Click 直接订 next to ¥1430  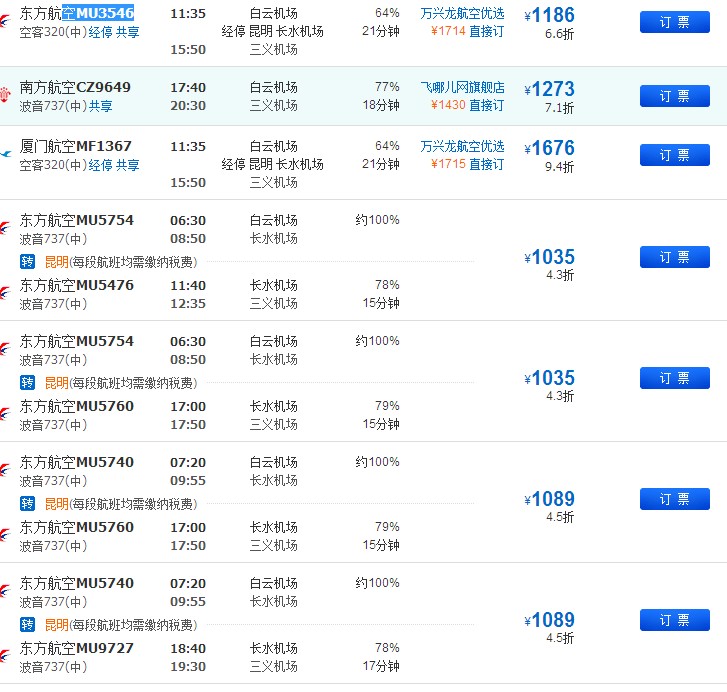point(486,105)
